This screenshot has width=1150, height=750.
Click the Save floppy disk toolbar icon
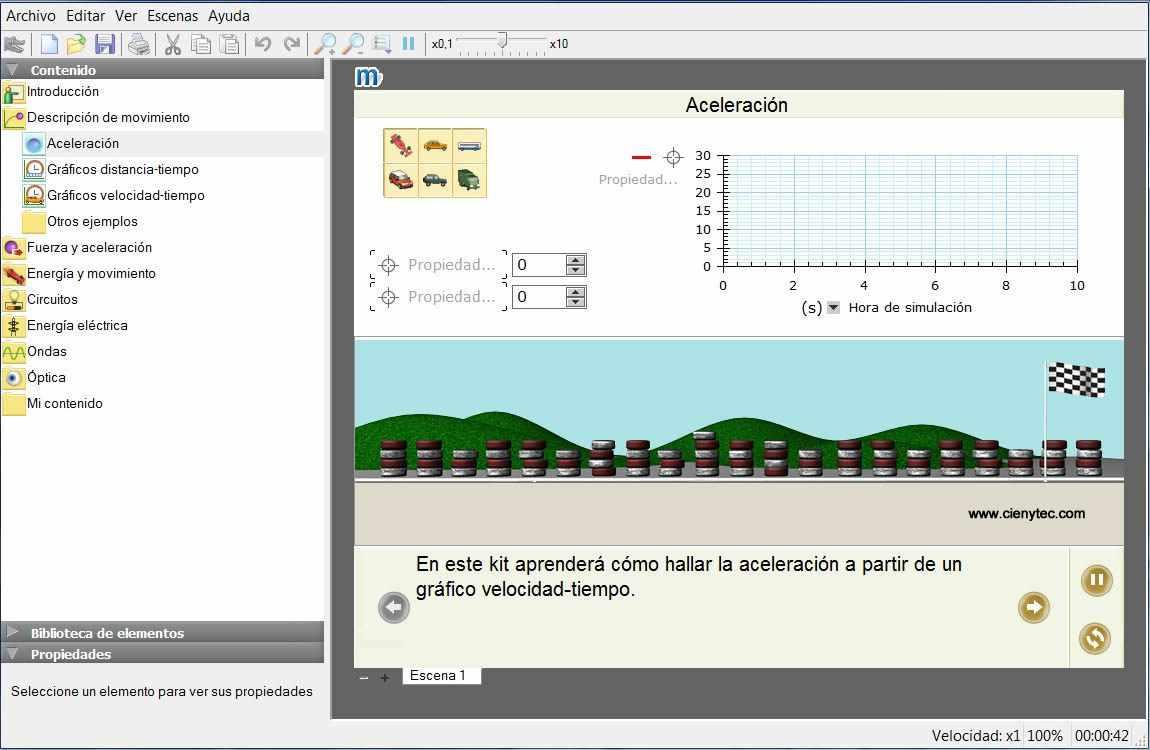point(105,44)
